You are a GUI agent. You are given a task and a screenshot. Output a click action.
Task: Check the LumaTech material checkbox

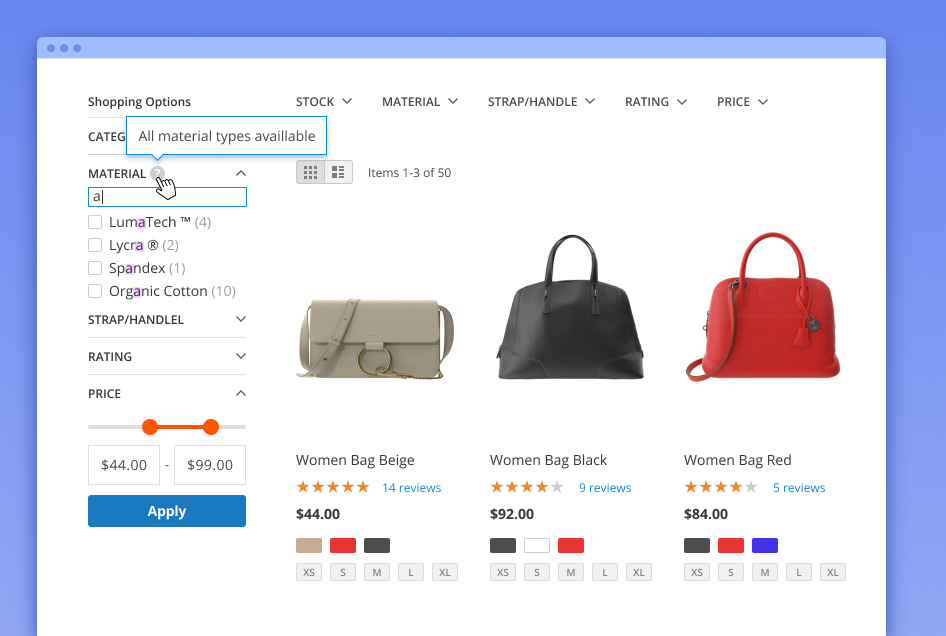click(95, 222)
